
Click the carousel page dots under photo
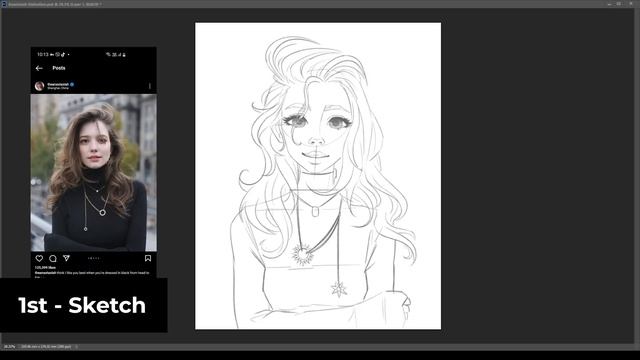tap(93, 258)
